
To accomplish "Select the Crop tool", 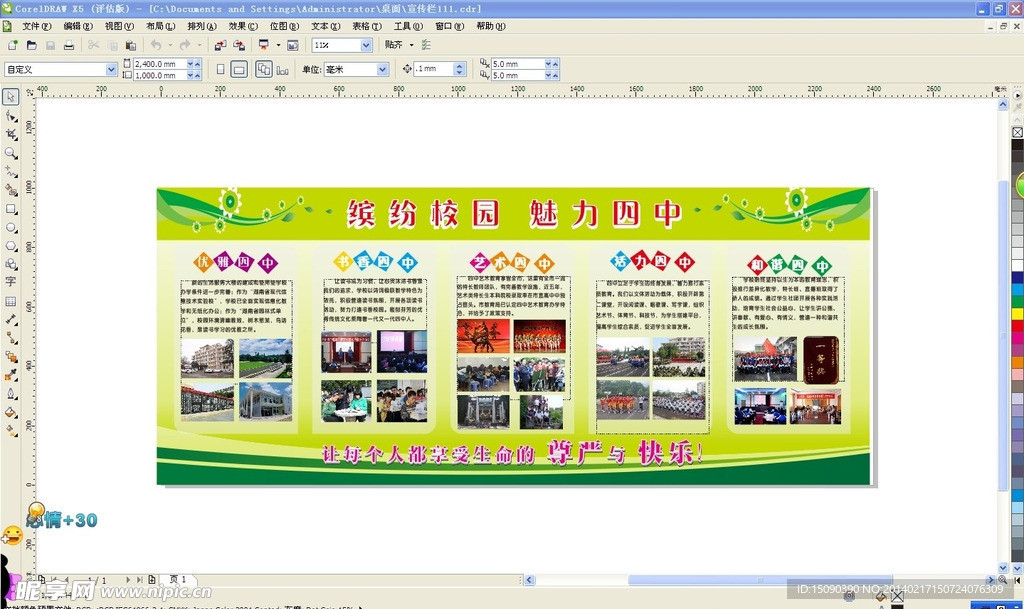I will coord(10,134).
